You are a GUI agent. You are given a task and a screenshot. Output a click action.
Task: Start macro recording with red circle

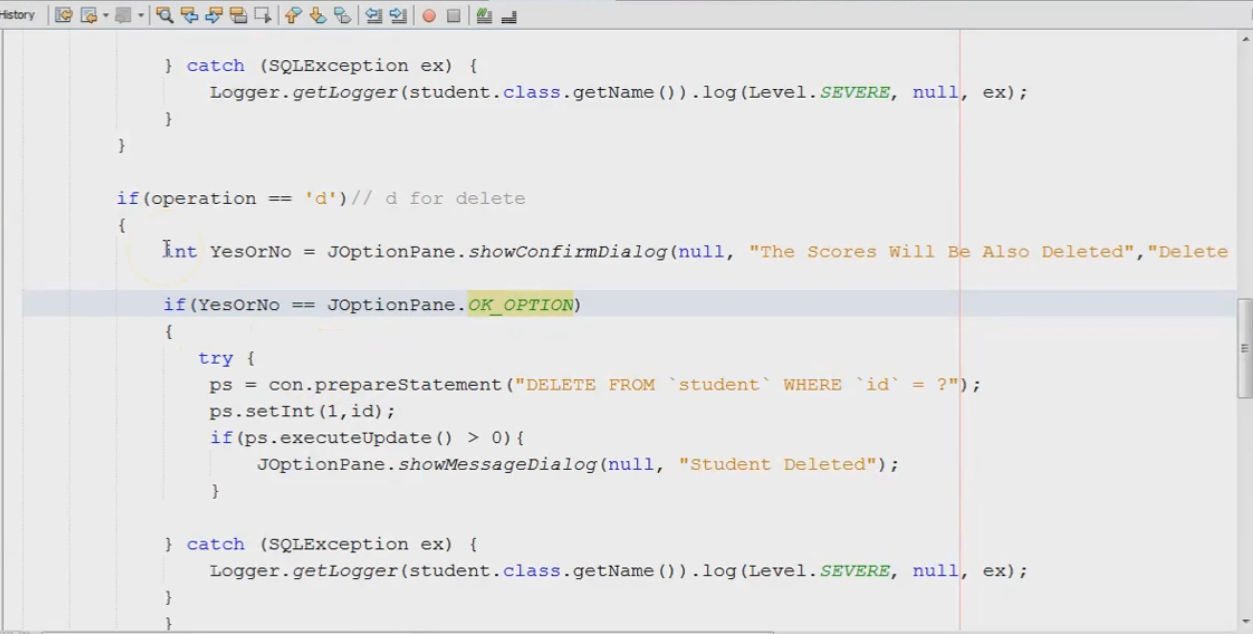(x=429, y=16)
